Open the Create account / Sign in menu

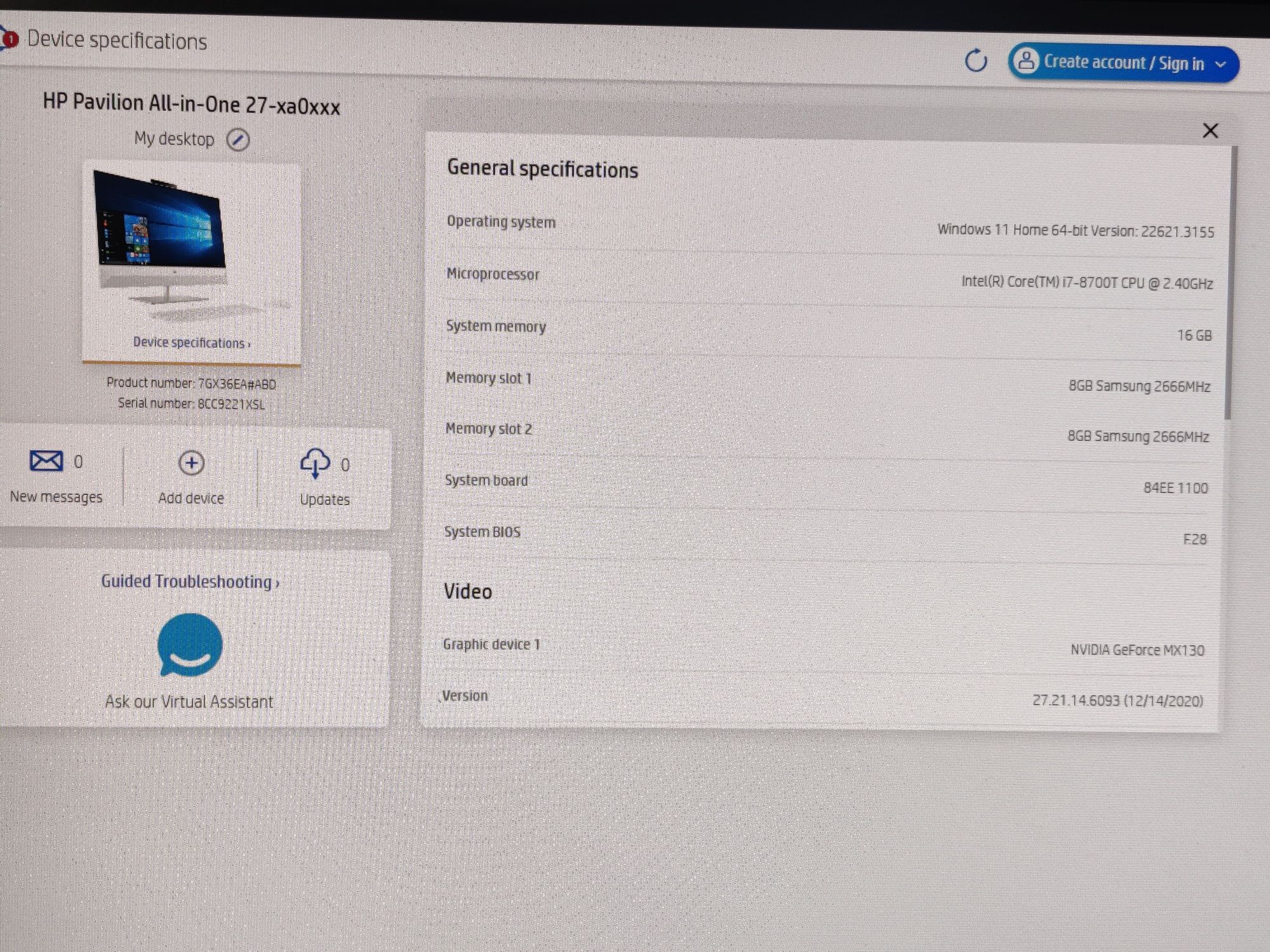coord(1123,63)
